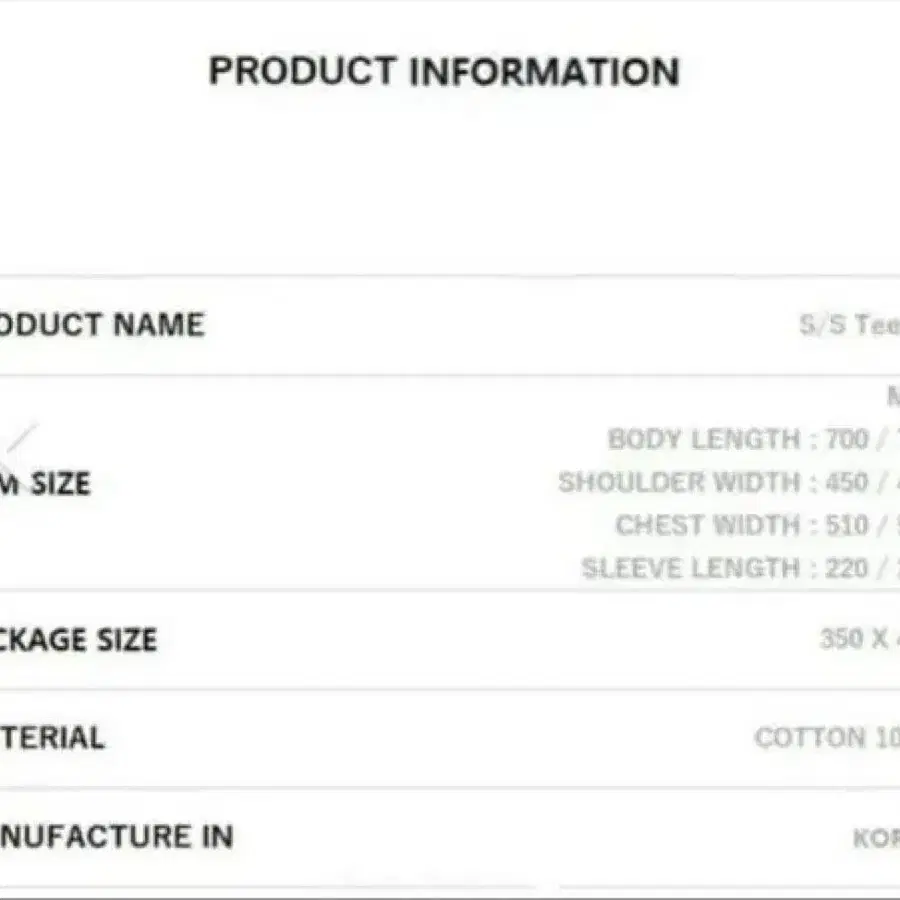This screenshot has height=900, width=900.
Task: Click the 450 shoulder width number
Action: click(x=847, y=482)
